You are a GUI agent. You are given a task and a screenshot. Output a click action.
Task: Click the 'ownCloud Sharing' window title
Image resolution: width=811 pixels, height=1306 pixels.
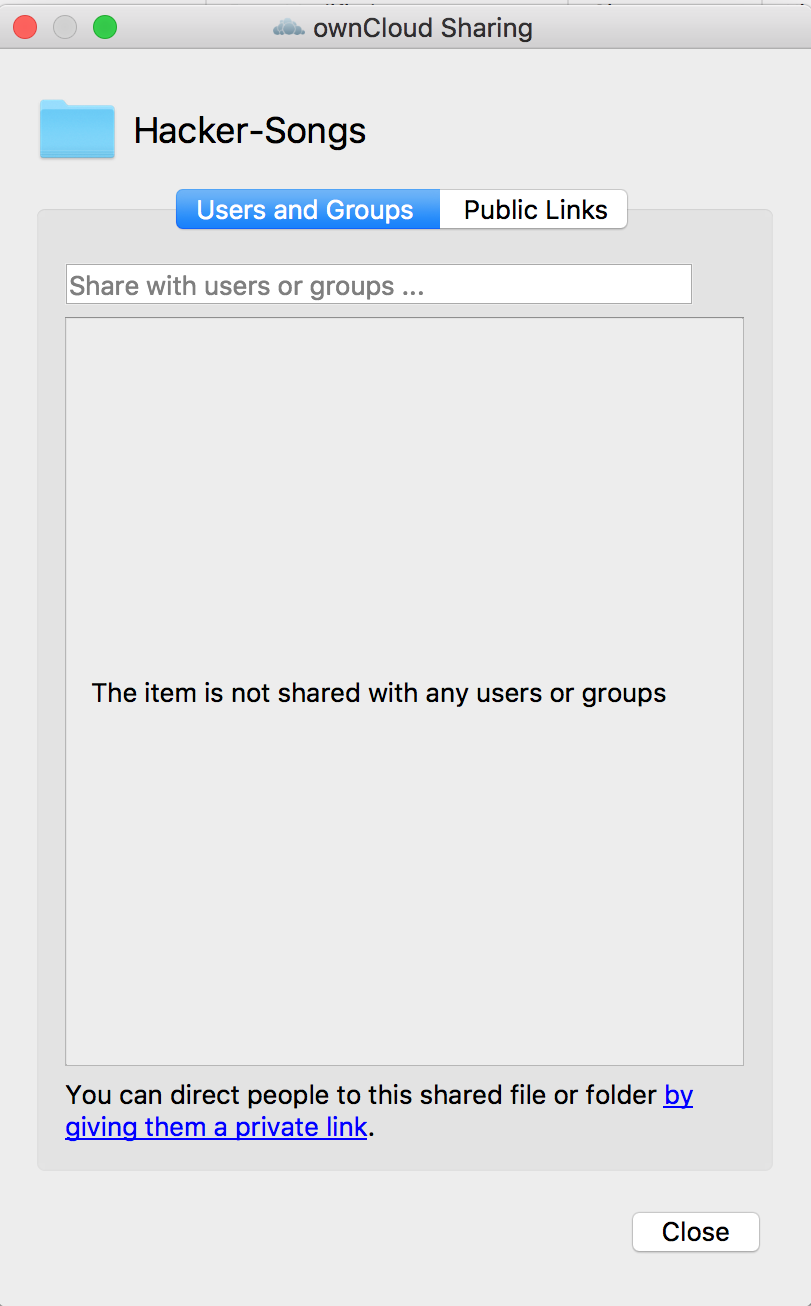pyautogui.click(x=423, y=29)
